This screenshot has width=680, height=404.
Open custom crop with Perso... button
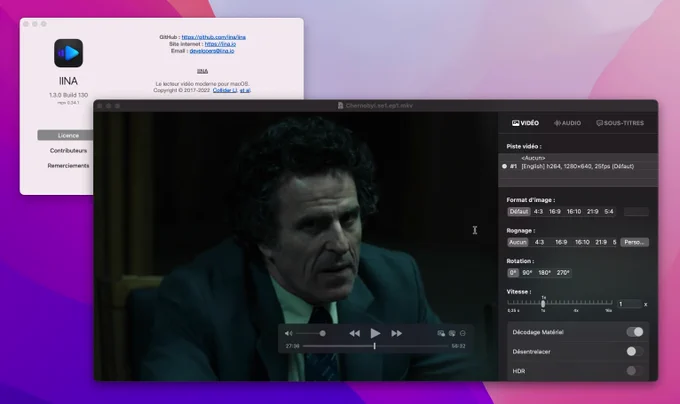tap(634, 242)
